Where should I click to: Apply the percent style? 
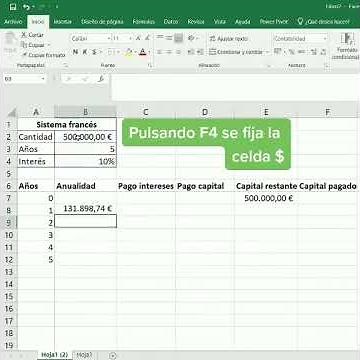[x=291, y=52]
